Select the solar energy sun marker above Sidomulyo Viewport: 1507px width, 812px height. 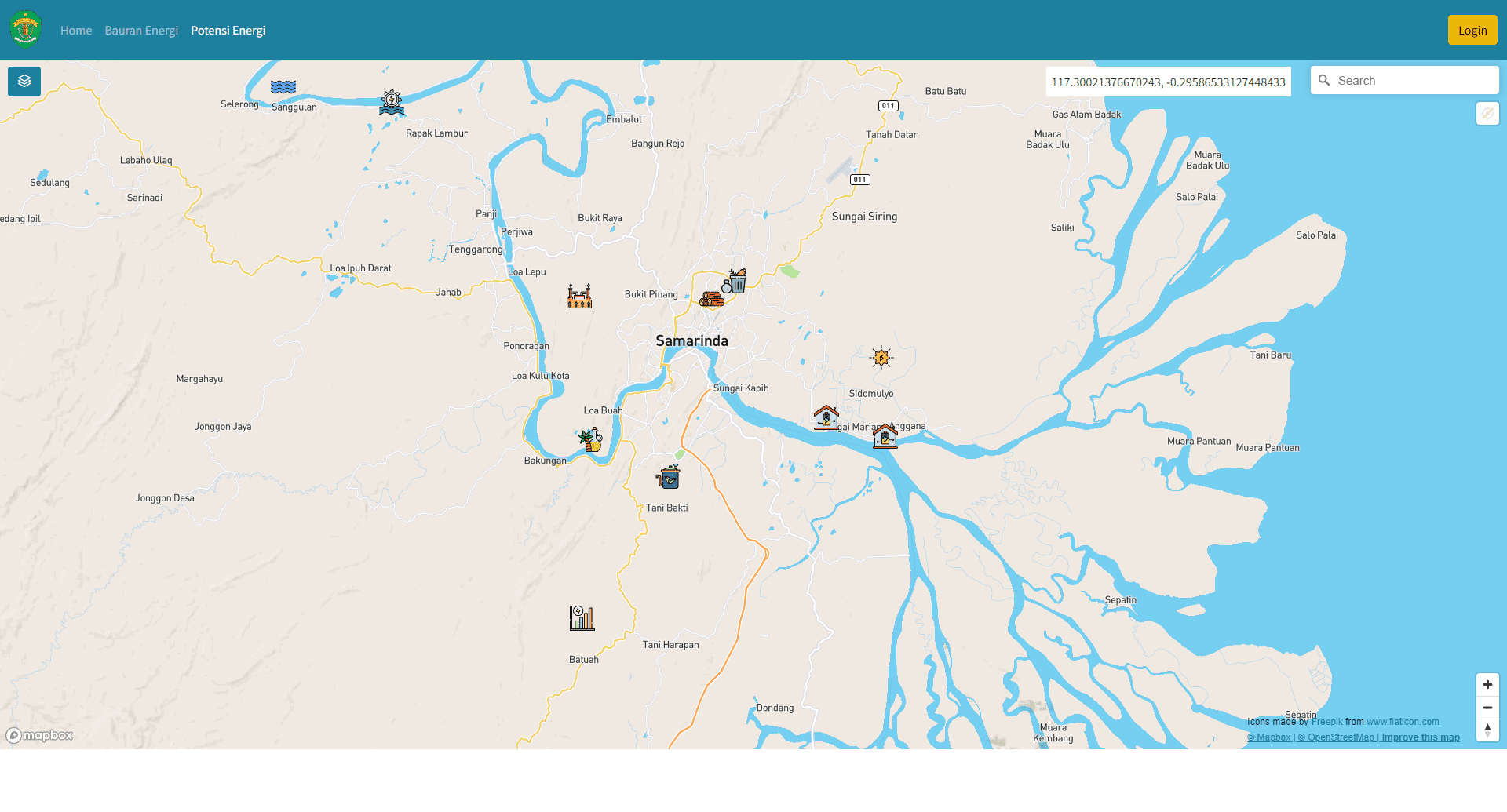coord(881,358)
